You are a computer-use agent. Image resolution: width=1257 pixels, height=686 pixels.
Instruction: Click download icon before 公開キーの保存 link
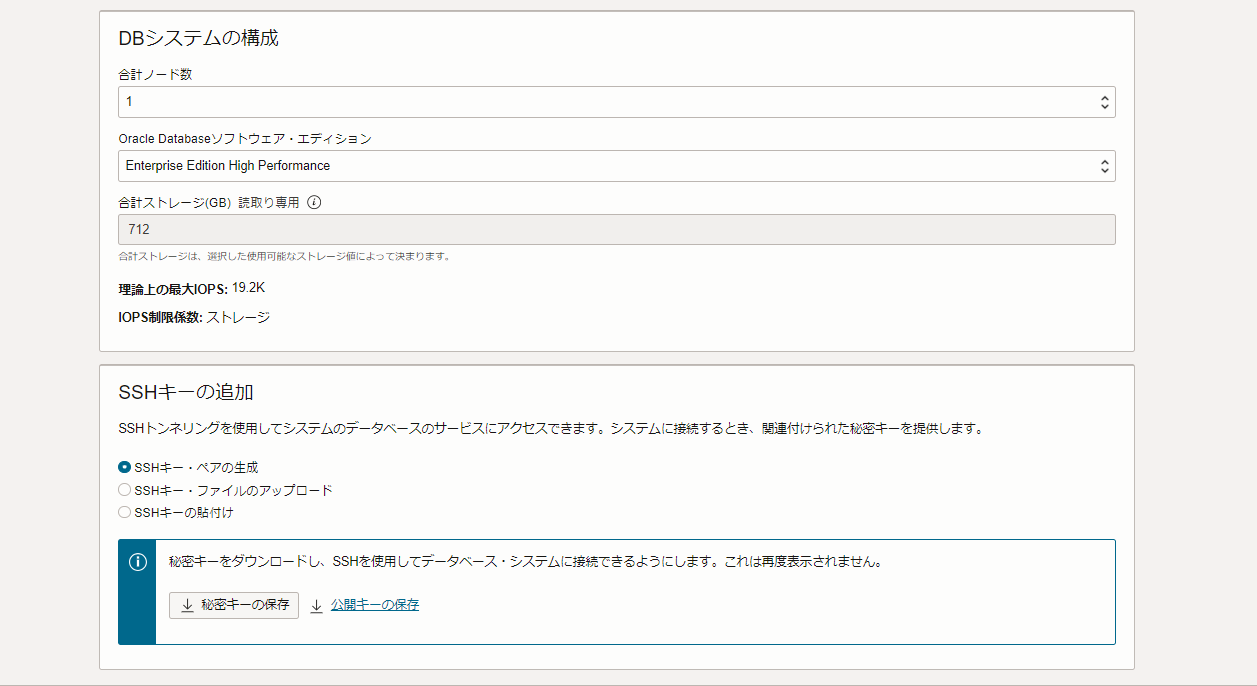[x=317, y=606]
